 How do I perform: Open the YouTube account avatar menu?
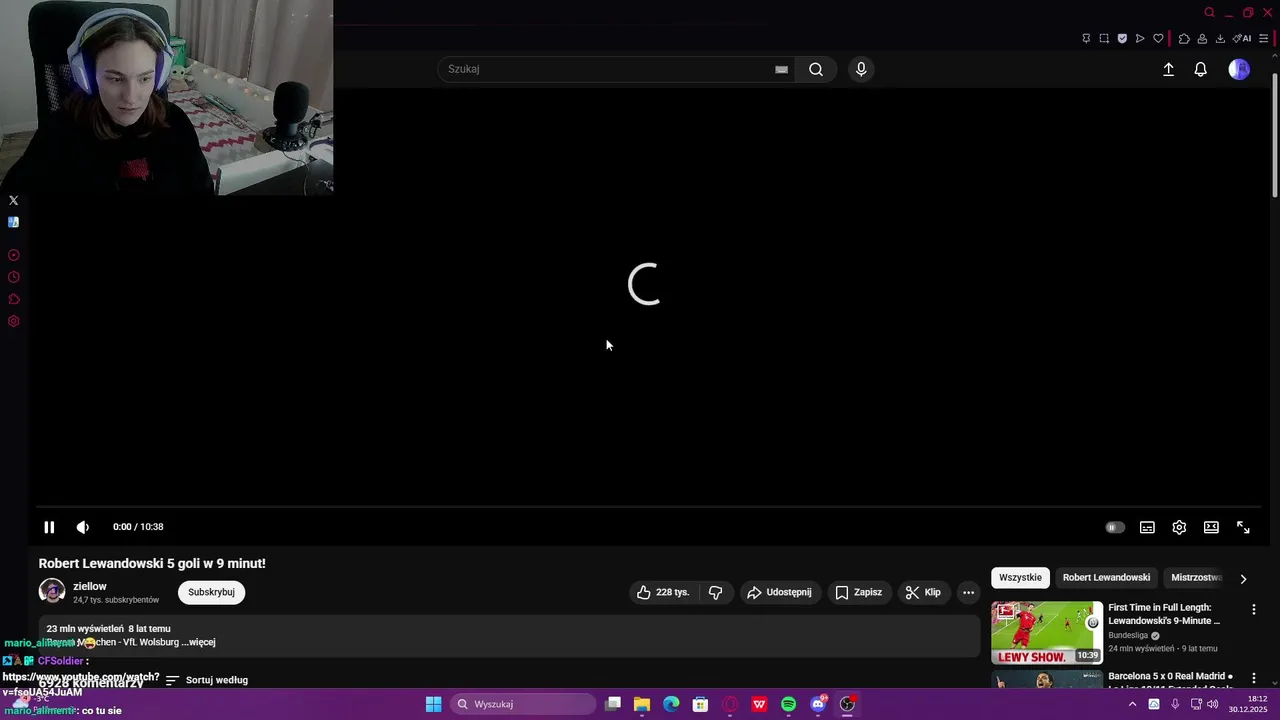1239,69
